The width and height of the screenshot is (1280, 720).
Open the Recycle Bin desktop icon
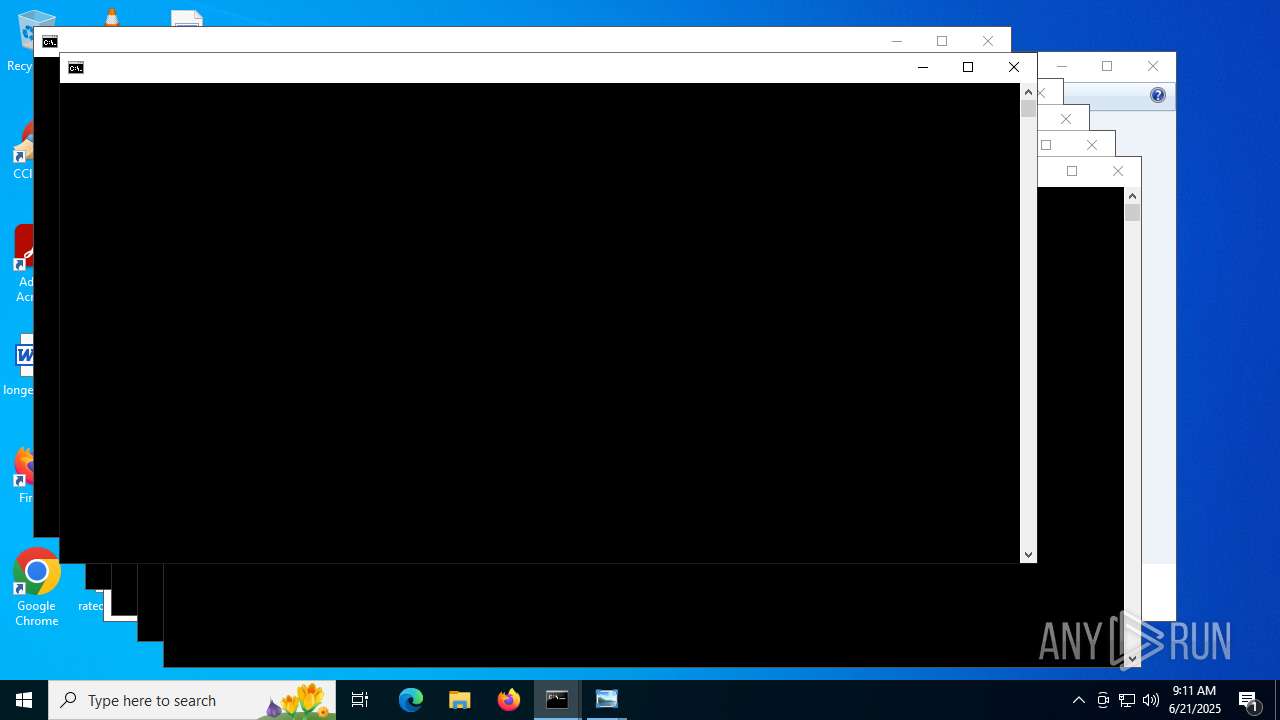(22, 40)
